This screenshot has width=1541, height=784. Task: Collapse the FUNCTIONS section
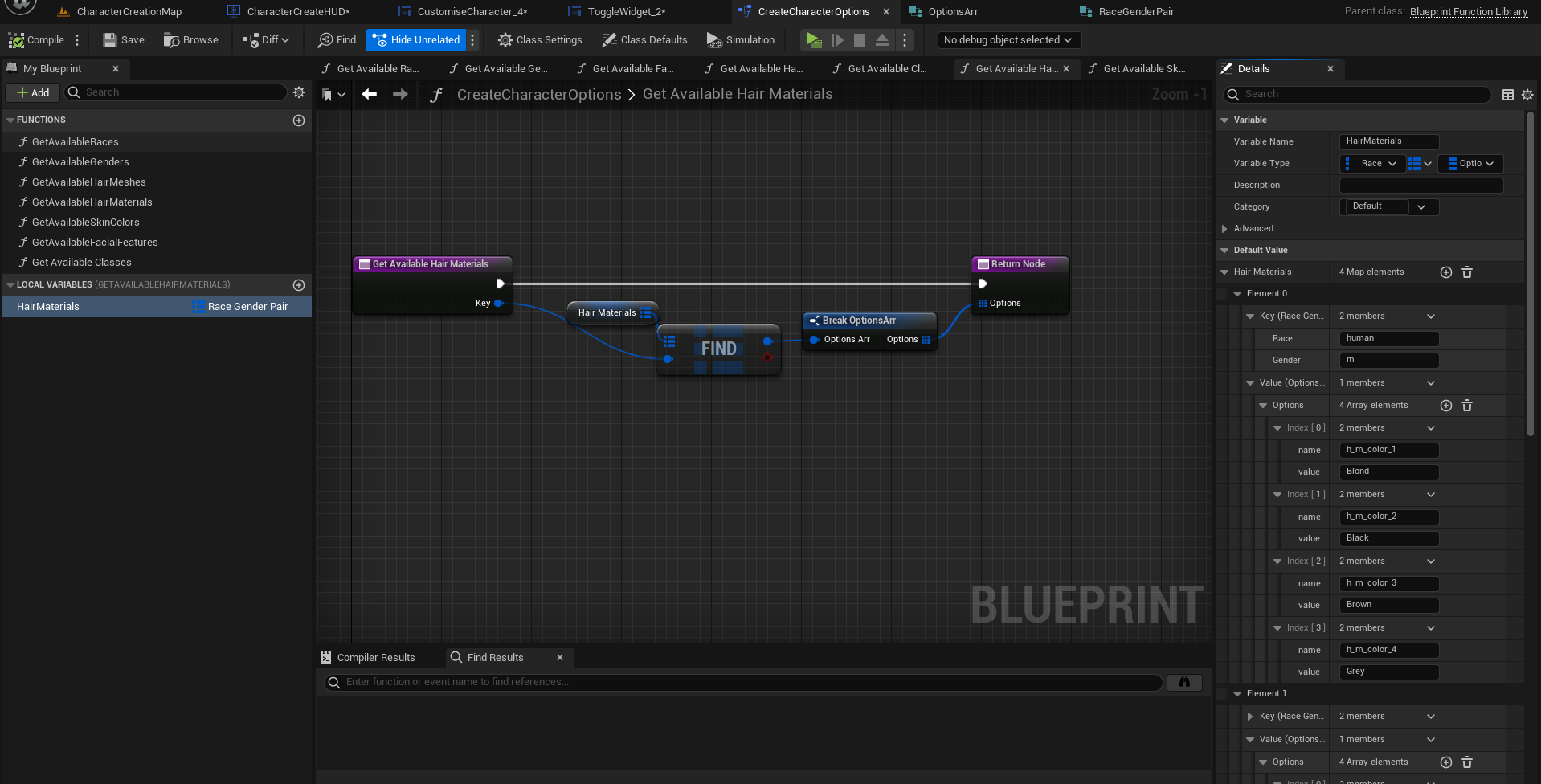[10, 120]
